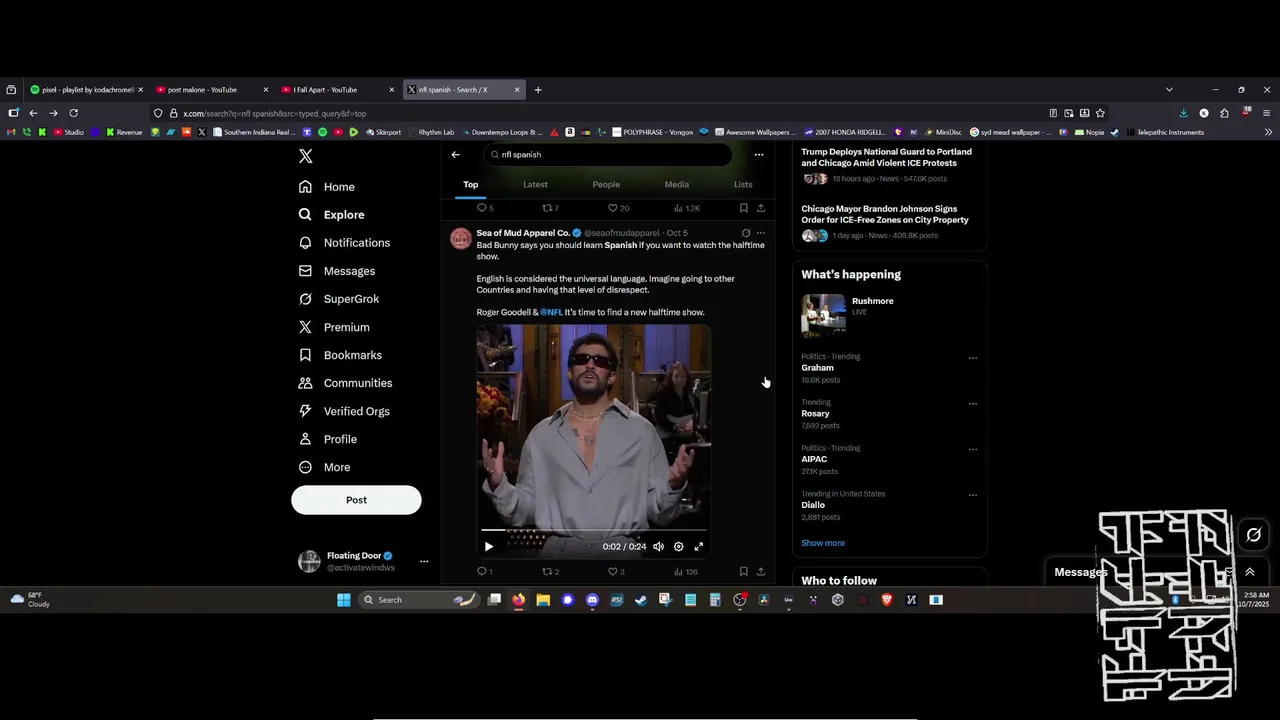1280x720 pixels.
Task: Open Bookmarks in sidebar
Action: coord(340,355)
